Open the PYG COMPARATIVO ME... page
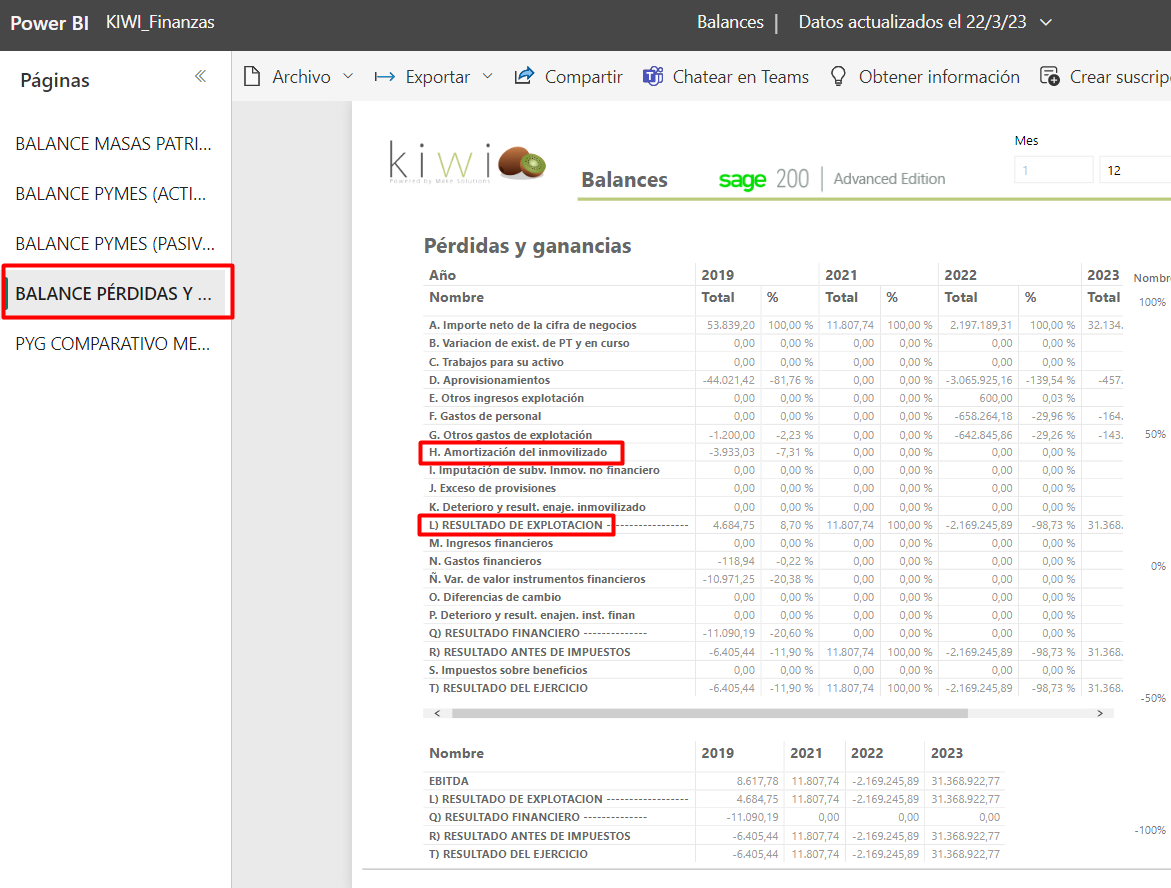Image resolution: width=1171 pixels, height=888 pixels. tap(113, 344)
